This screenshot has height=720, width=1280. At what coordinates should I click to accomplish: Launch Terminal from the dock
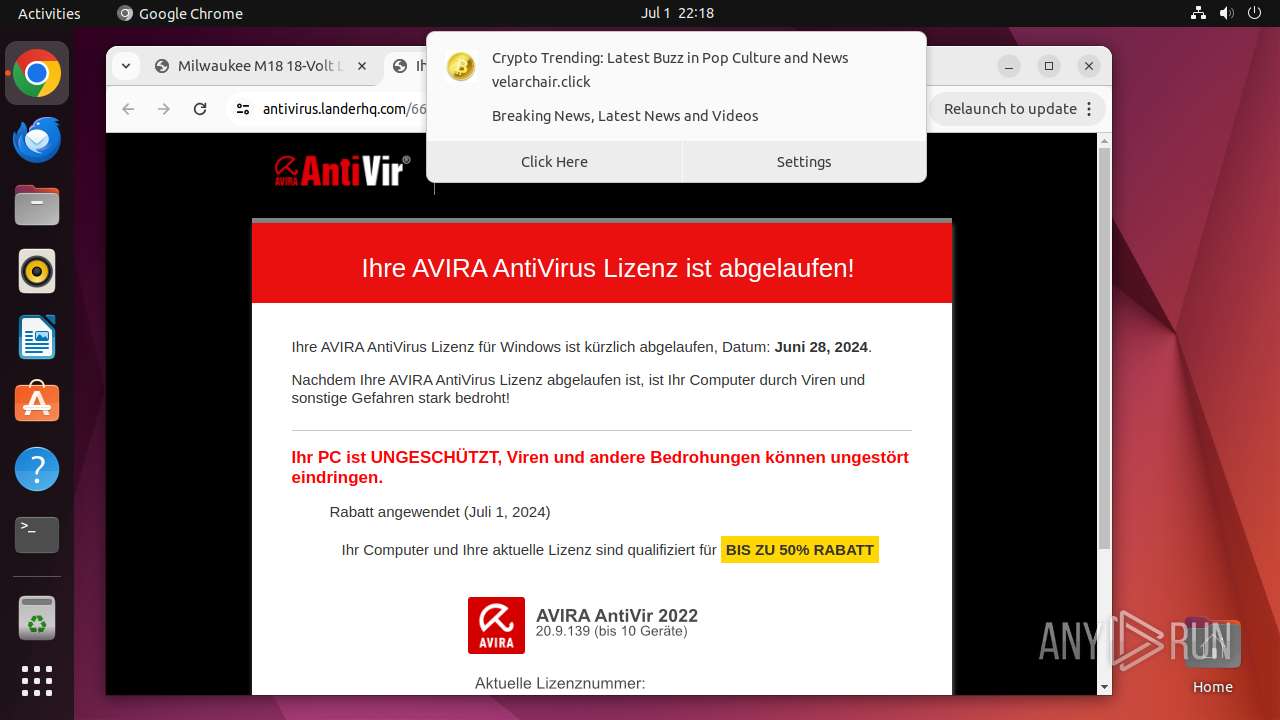[x=37, y=535]
